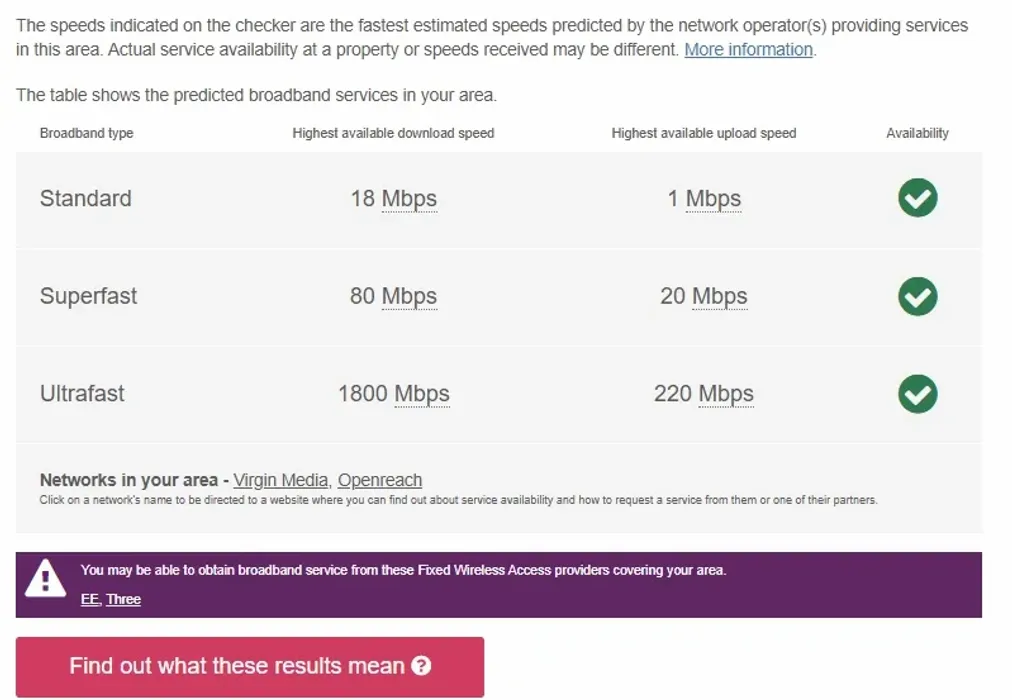Click Mbps abbreviation in Ultrafast upload speed
This screenshot has width=1012, height=700.
pyautogui.click(x=726, y=393)
